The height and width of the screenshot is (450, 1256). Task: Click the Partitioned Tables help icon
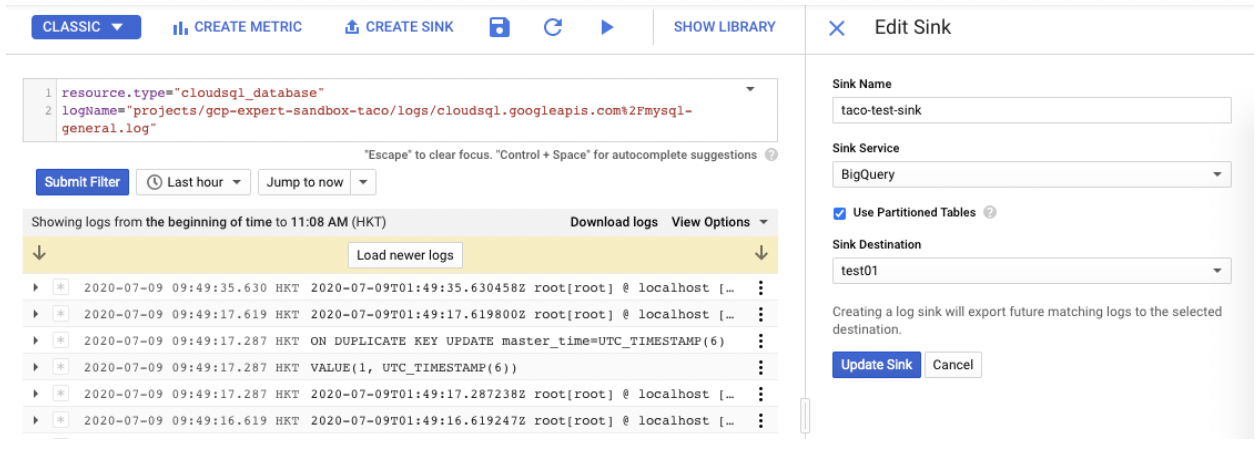(989, 213)
